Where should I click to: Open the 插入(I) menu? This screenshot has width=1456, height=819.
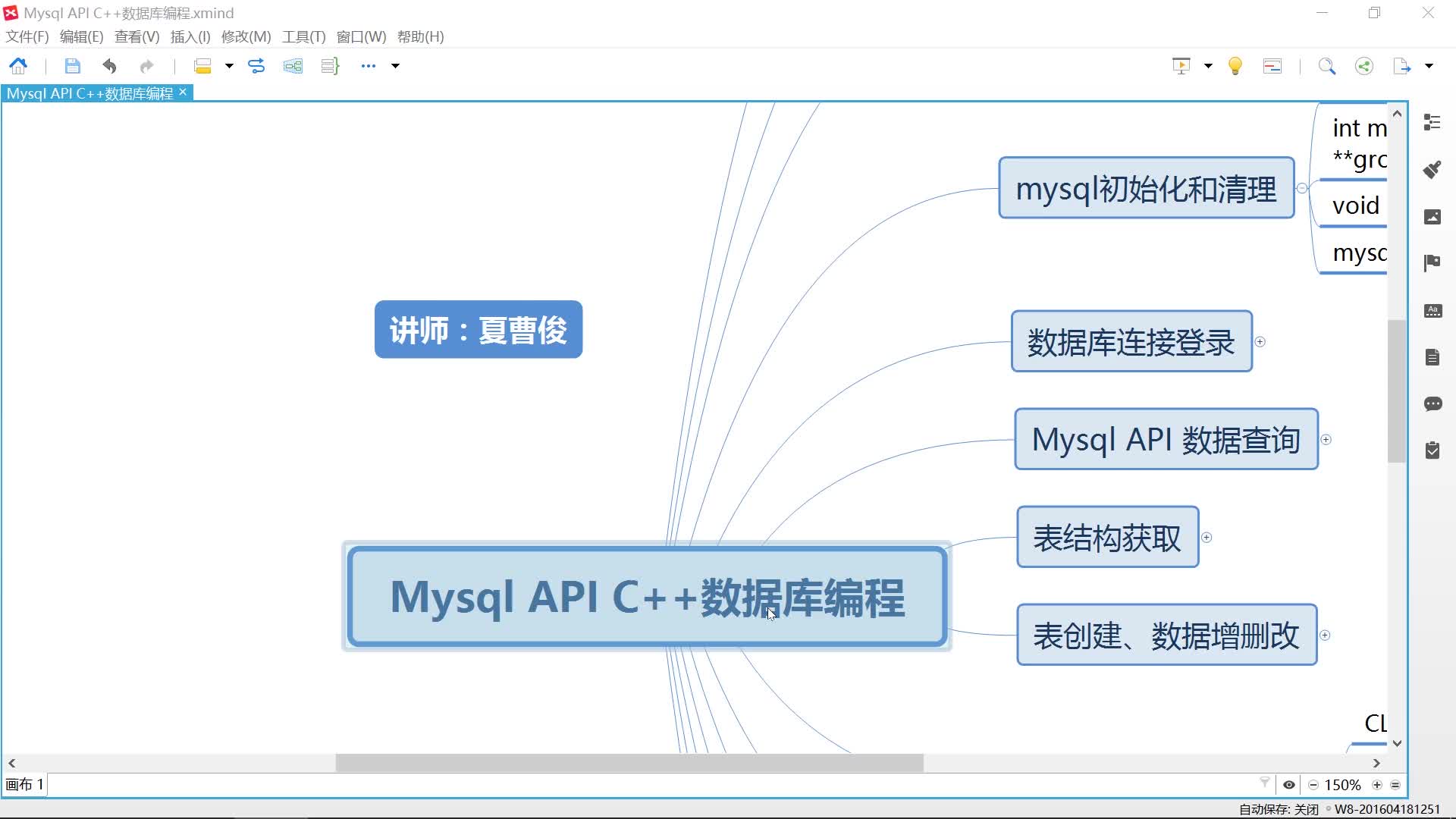coord(190,36)
